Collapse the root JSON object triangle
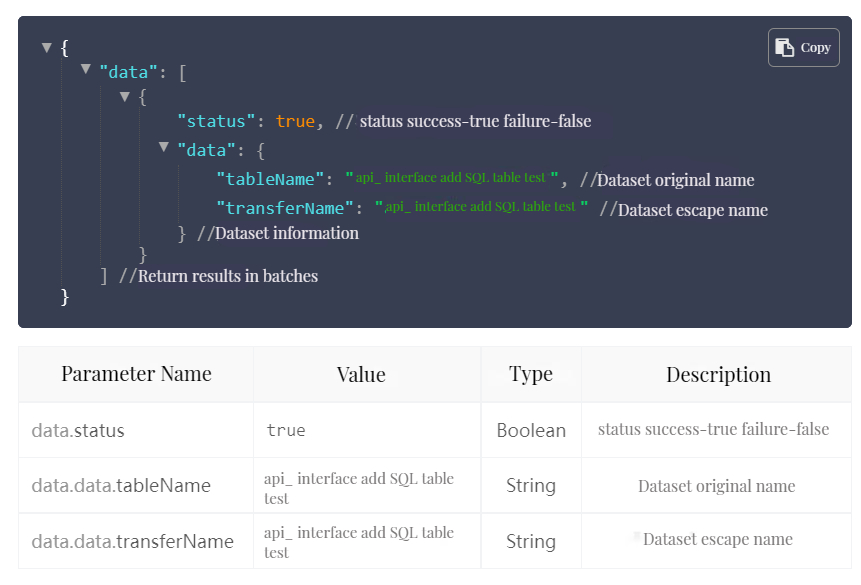Viewport: 861px width, 585px height. point(46,47)
